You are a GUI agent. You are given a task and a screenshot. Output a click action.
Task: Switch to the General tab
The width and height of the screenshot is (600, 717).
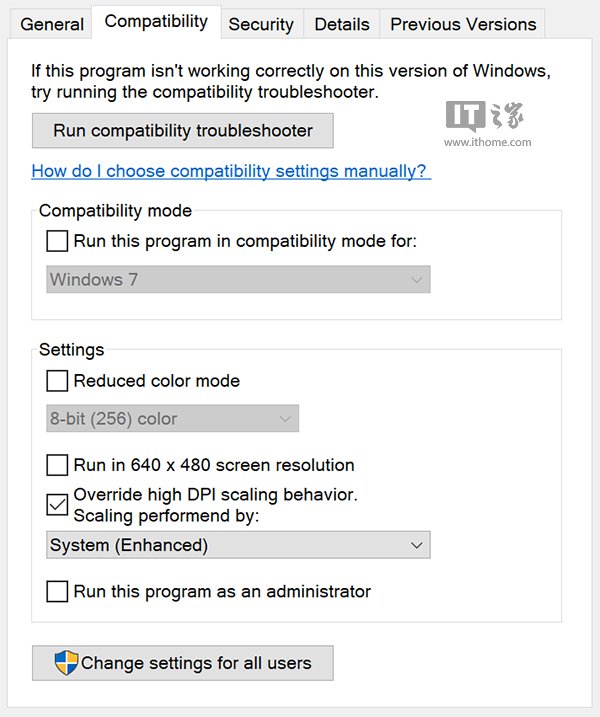(x=52, y=24)
